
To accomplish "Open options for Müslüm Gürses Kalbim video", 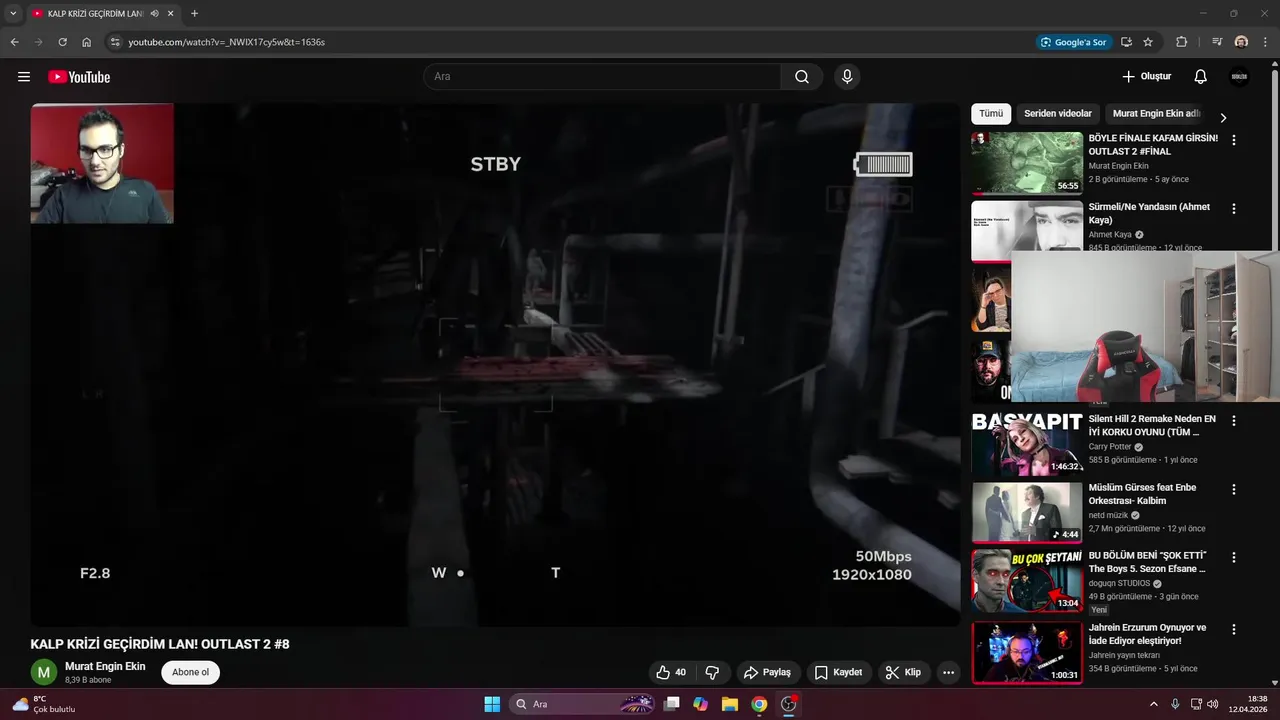I will tap(1234, 489).
